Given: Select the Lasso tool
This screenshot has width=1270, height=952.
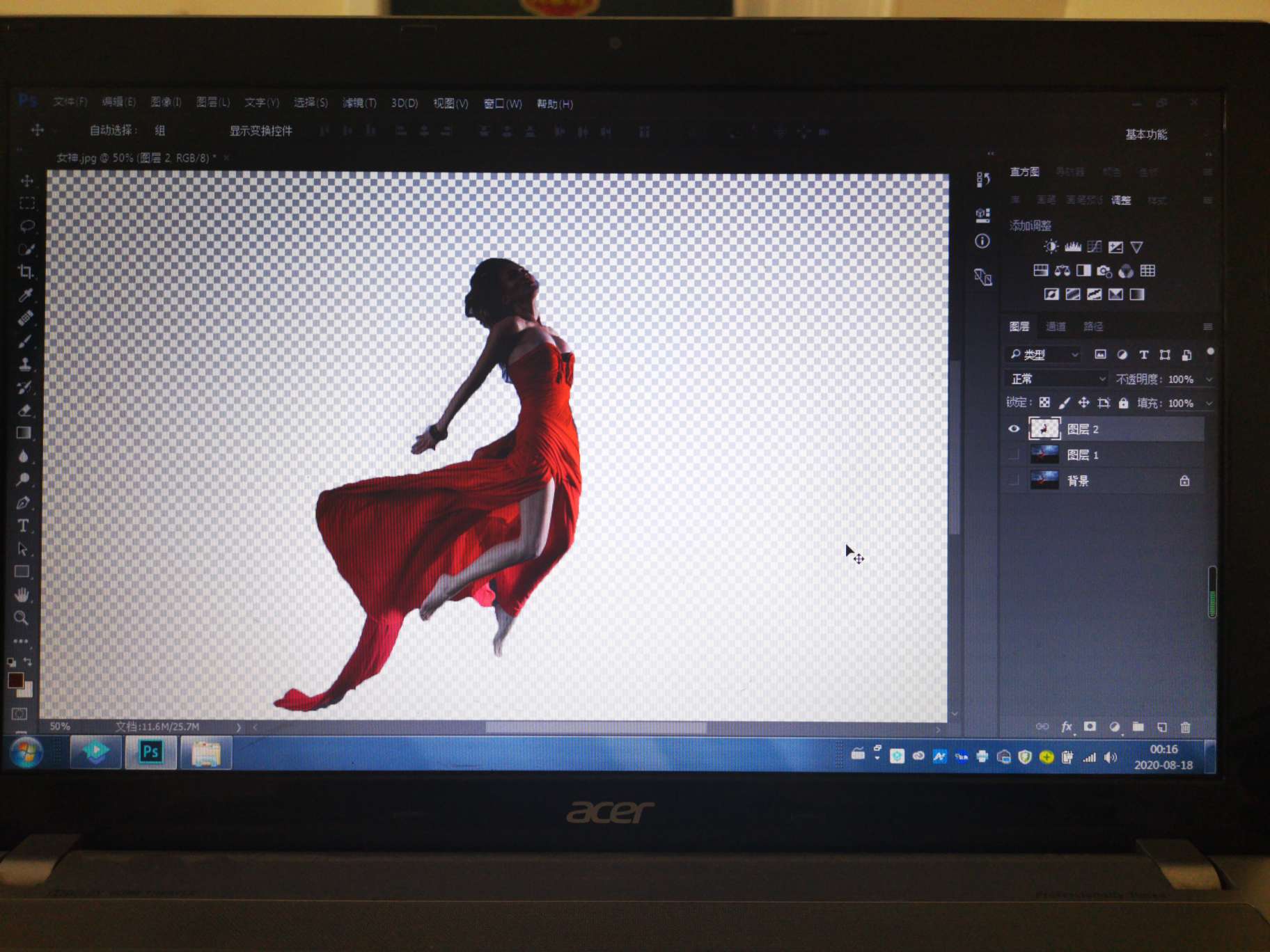Looking at the screenshot, I should pos(27,226).
